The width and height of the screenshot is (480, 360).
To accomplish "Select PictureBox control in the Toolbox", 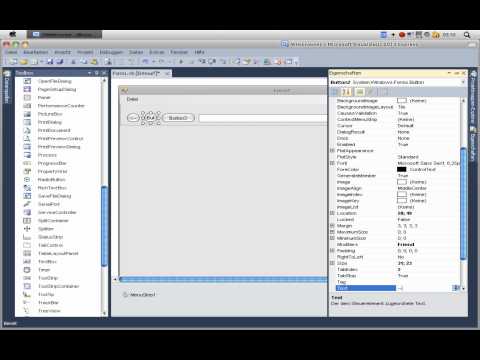I will [50, 114].
